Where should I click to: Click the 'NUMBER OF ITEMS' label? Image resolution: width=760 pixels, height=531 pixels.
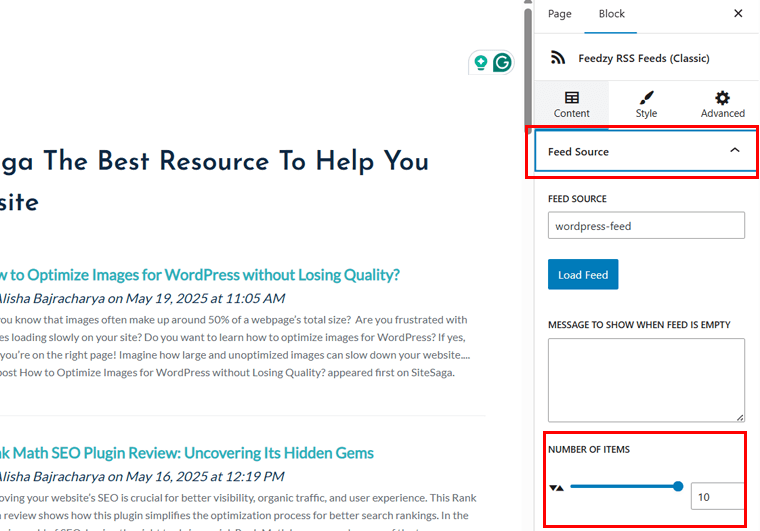[x=589, y=450]
